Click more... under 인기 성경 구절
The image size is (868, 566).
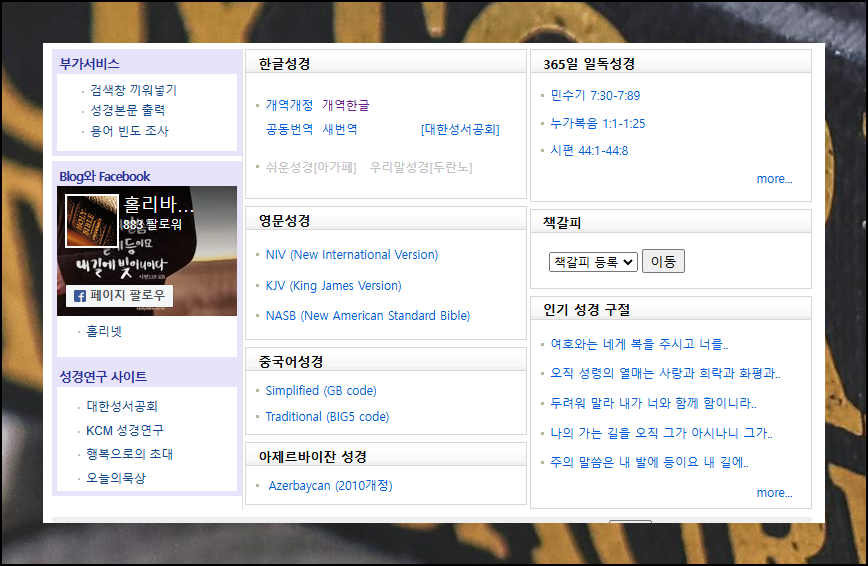[774, 493]
